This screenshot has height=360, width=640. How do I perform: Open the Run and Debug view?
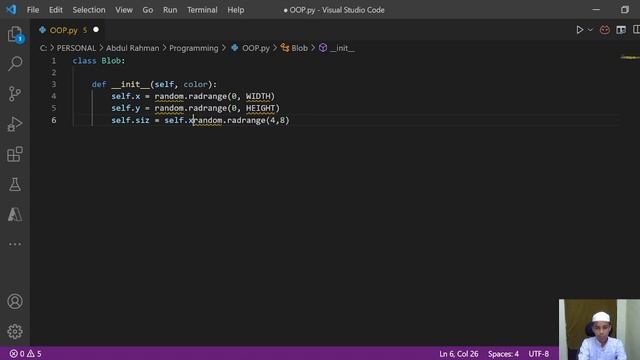[15, 124]
